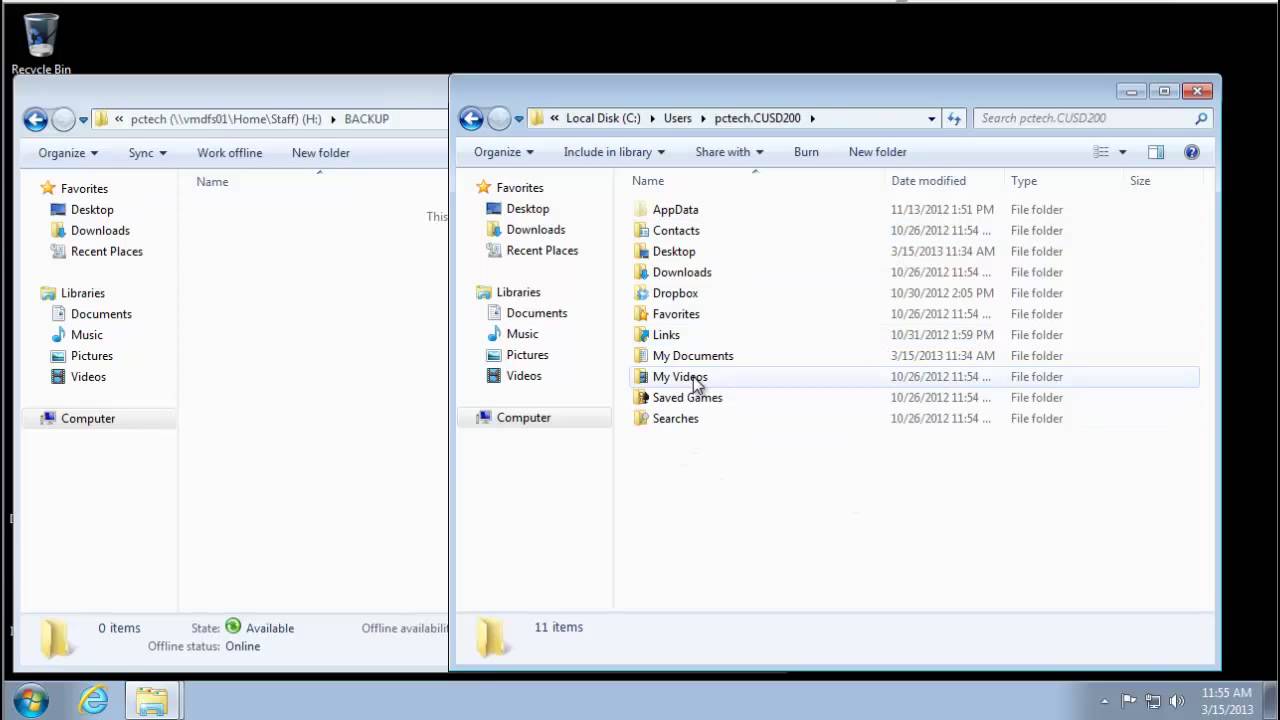The width and height of the screenshot is (1280, 720).
Task: Click the Dropbox folder icon
Action: (641, 294)
